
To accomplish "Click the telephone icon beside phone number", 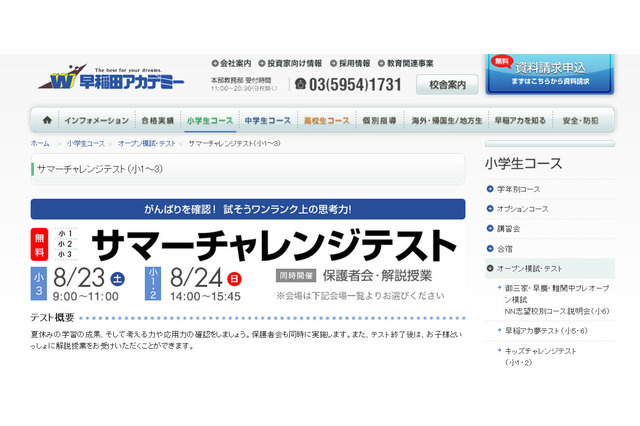I will point(300,84).
